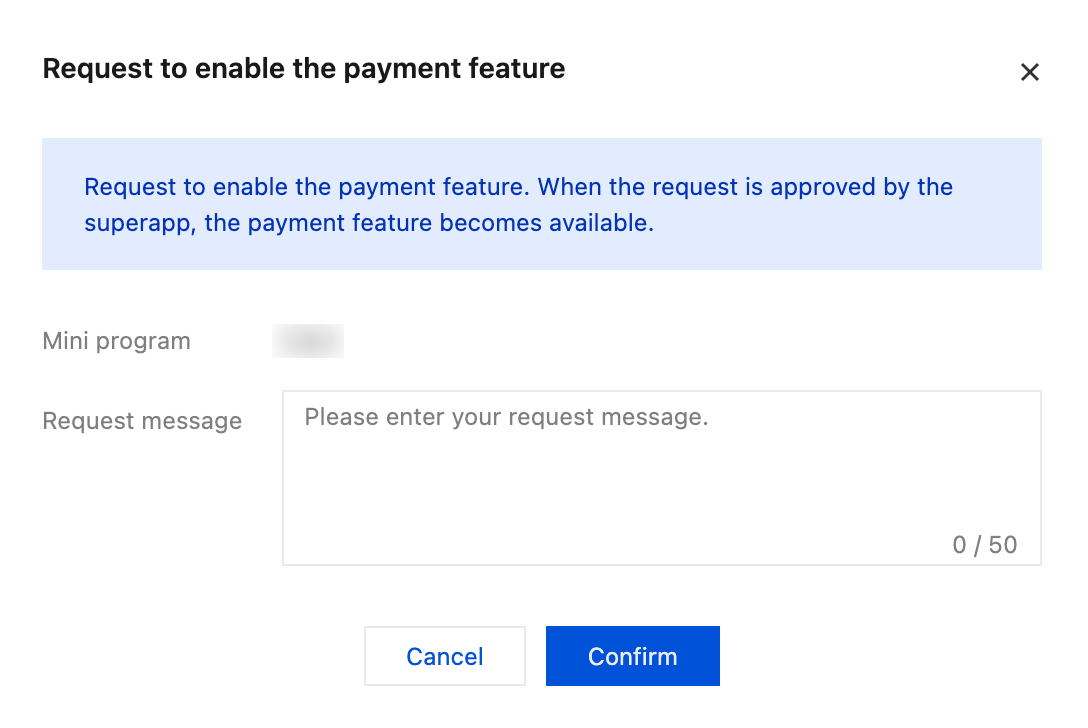Screen dimensions: 1088x728
Task: Click the "Mini program" label
Action: (x=116, y=341)
